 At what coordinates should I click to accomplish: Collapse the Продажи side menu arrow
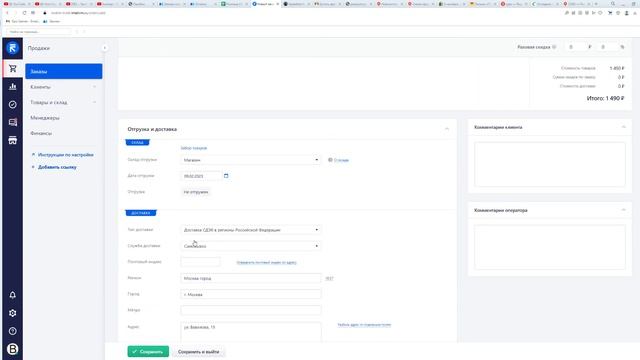[x=104, y=48]
